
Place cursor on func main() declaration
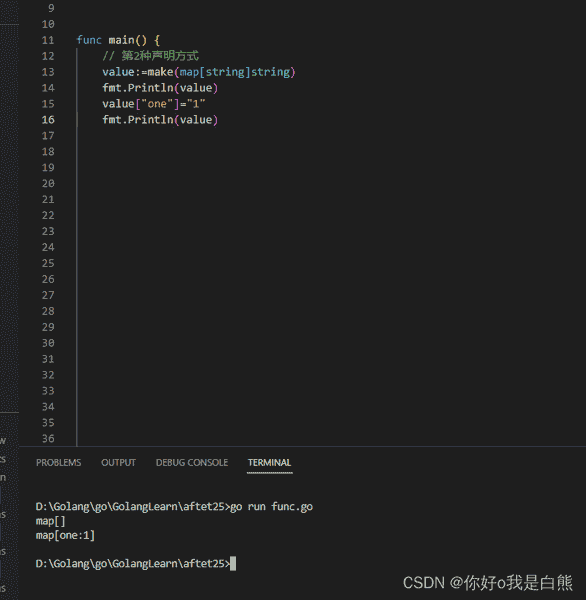pos(118,40)
